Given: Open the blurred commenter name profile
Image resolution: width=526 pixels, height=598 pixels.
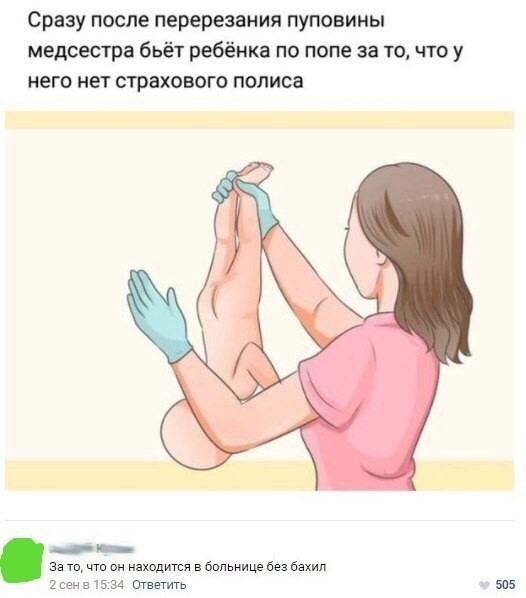Looking at the screenshot, I should pos(92,549).
